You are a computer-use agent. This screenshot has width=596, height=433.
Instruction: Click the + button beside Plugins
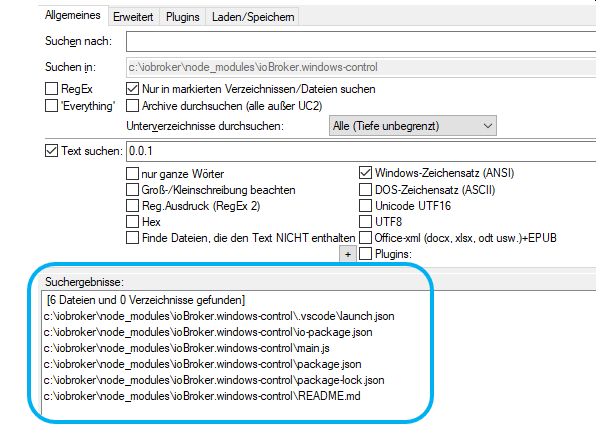pyautogui.click(x=348, y=254)
